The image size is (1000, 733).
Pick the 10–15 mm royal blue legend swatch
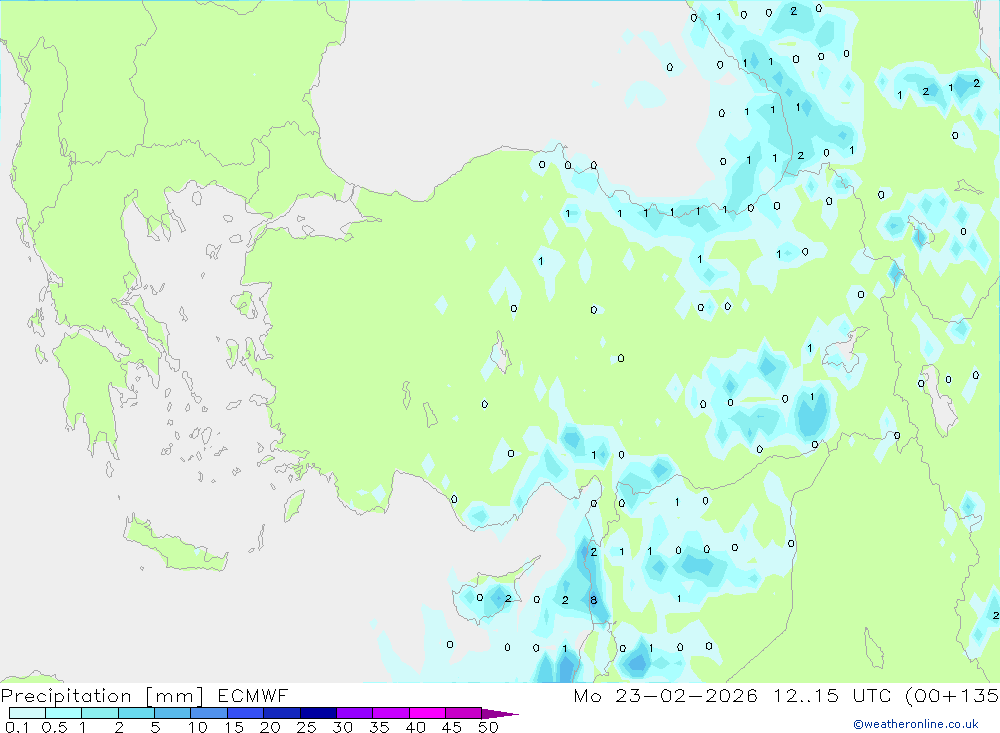(x=209, y=713)
